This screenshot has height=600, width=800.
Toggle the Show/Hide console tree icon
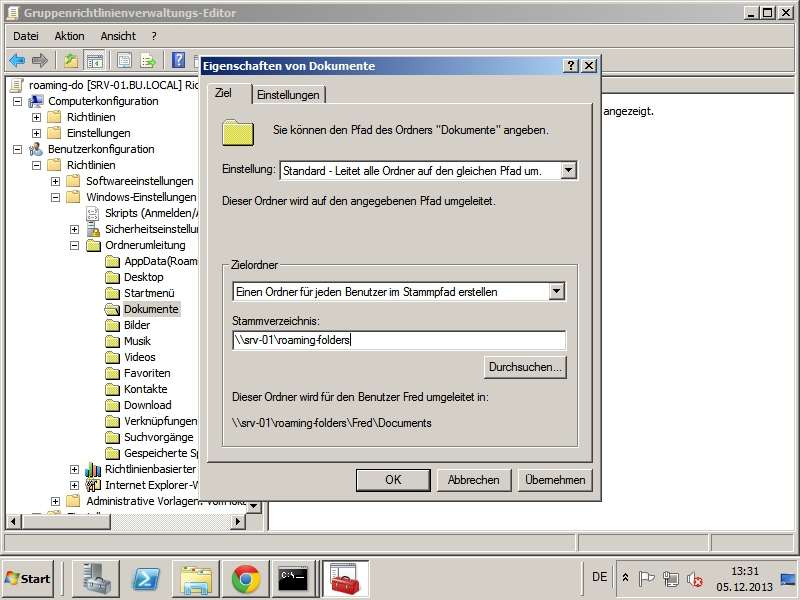click(x=94, y=61)
